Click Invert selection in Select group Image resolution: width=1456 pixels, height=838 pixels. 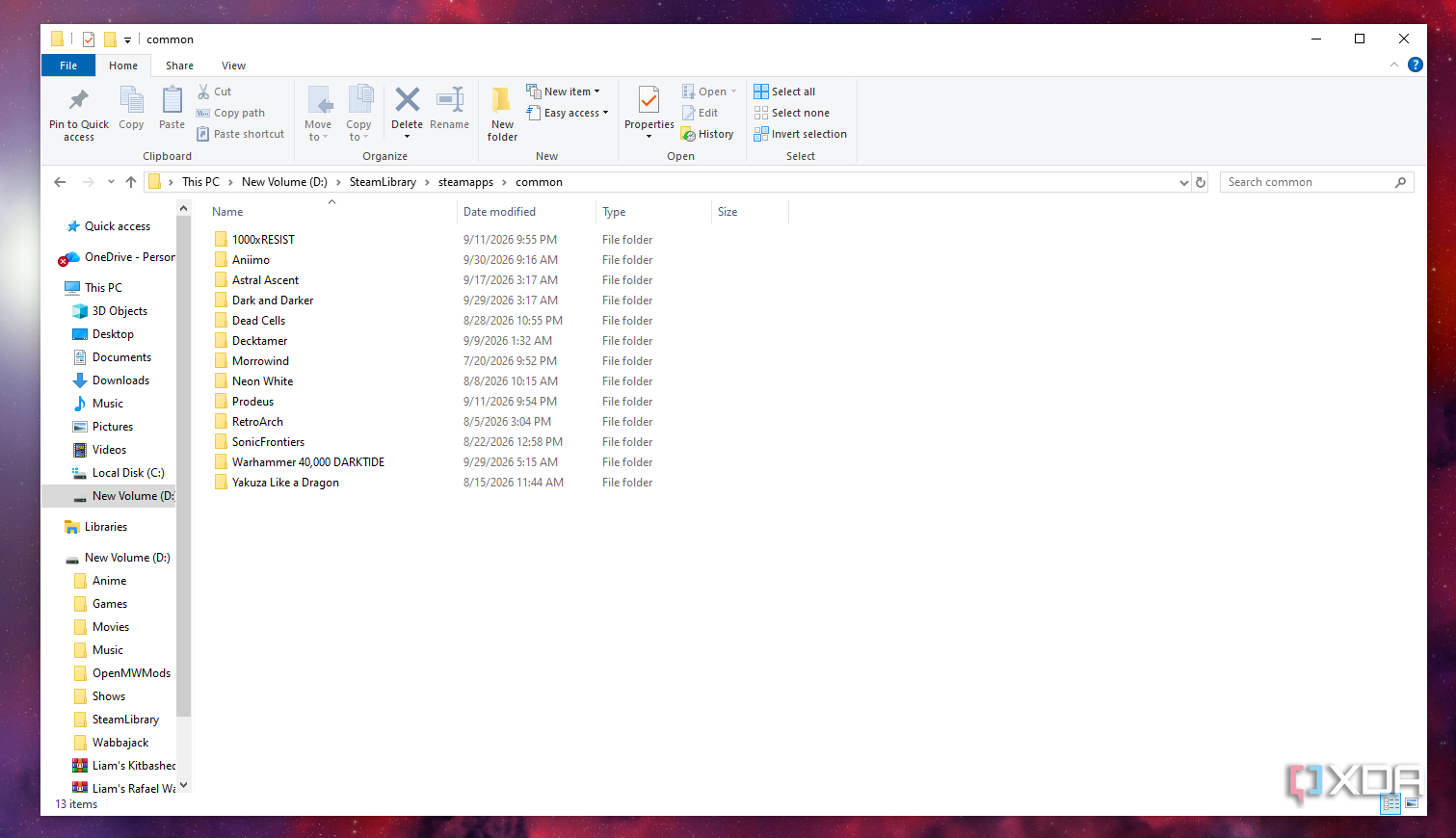(x=800, y=134)
